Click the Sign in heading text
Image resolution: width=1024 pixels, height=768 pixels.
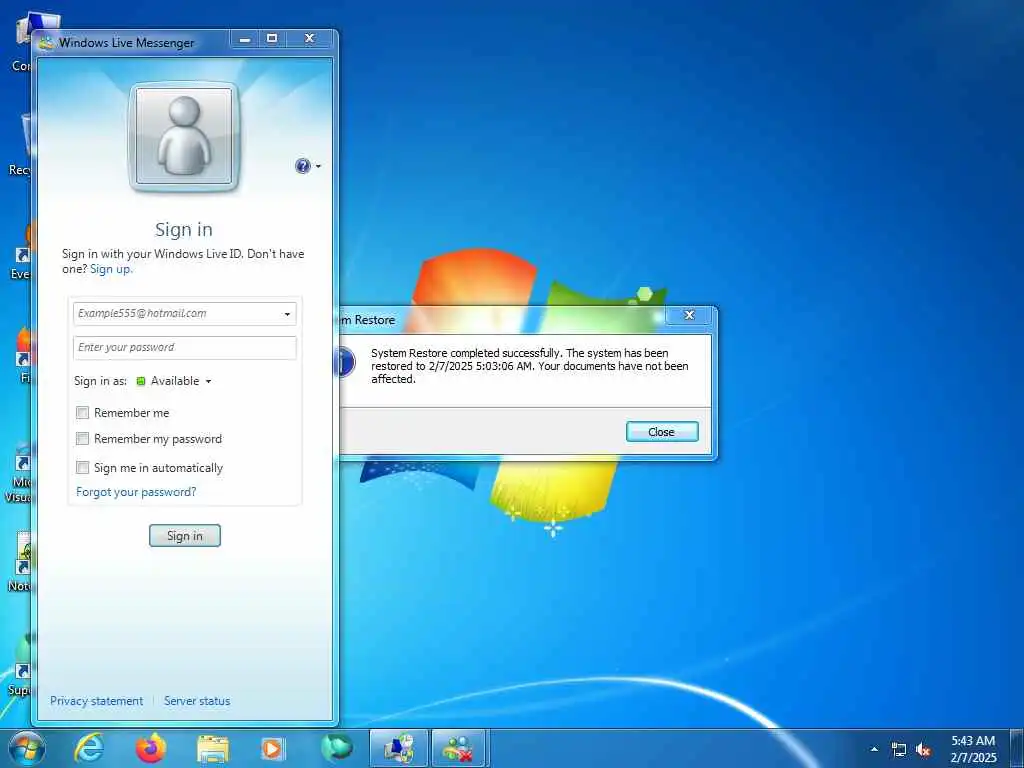point(184,230)
